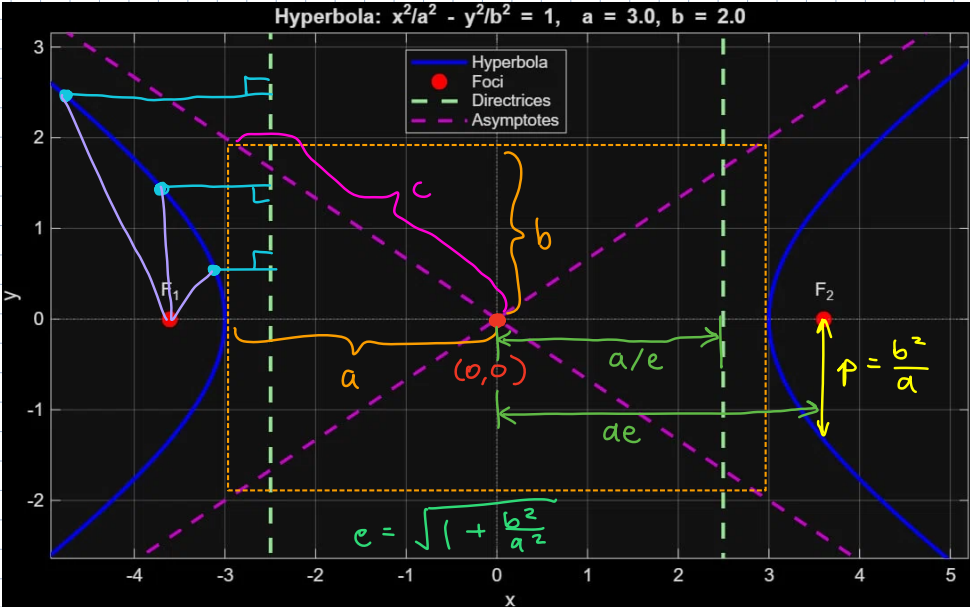The image size is (970, 607).
Task: Click x-axis tick label -2
Action: 315,575
